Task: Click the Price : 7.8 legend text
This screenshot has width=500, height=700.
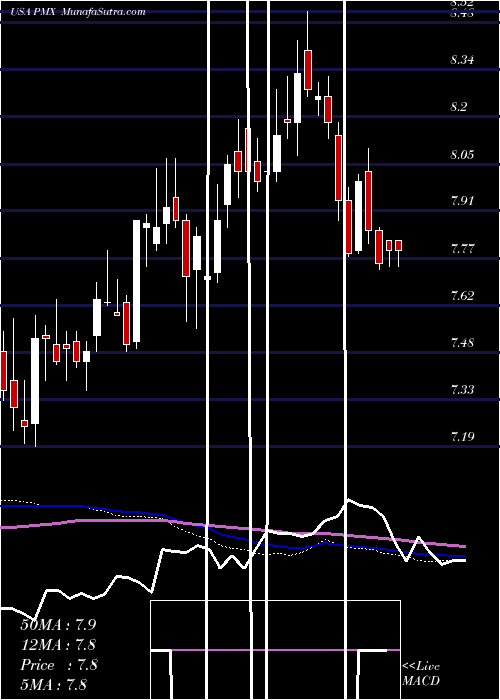Action: point(58,665)
